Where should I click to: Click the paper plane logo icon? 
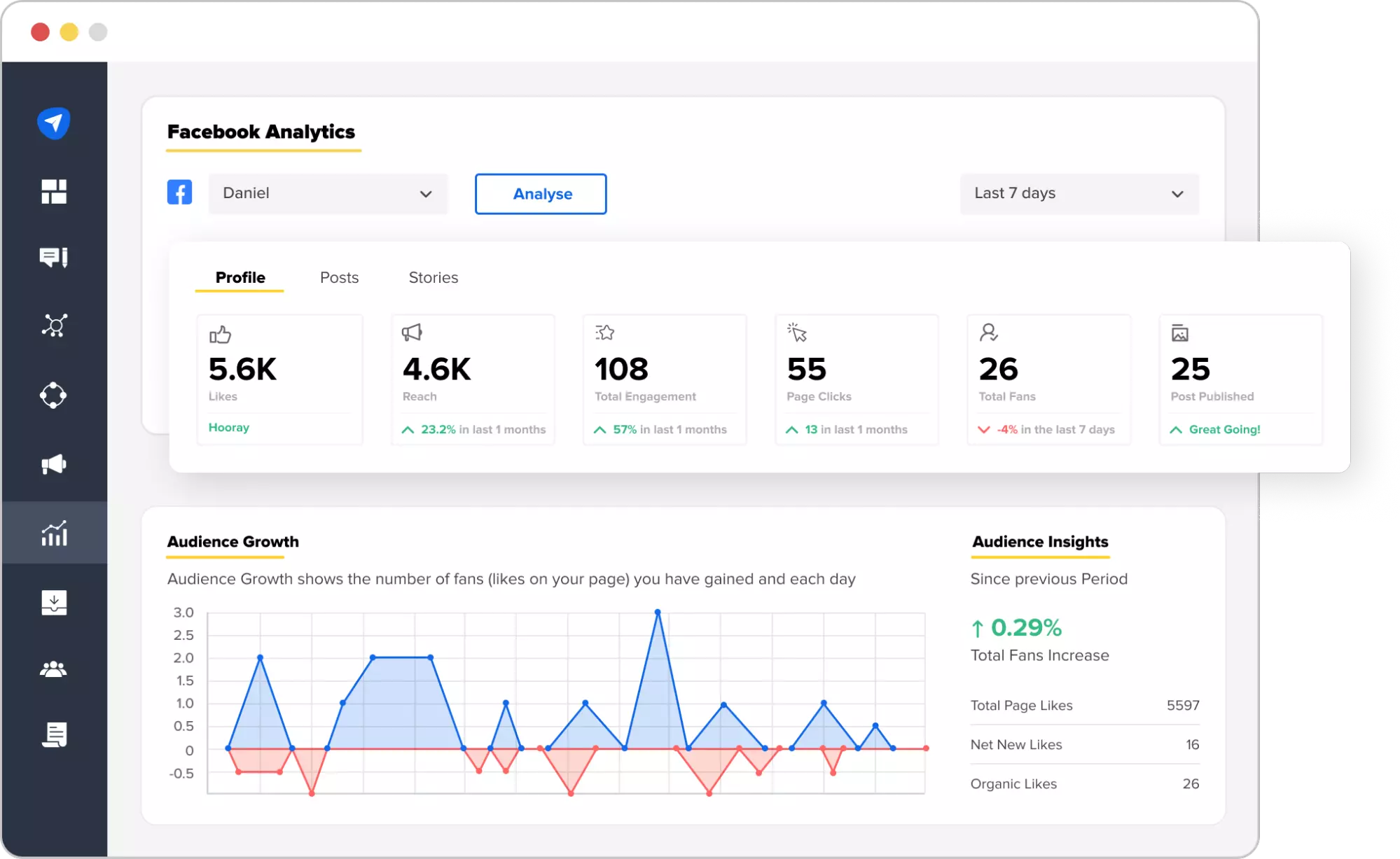coord(54,123)
